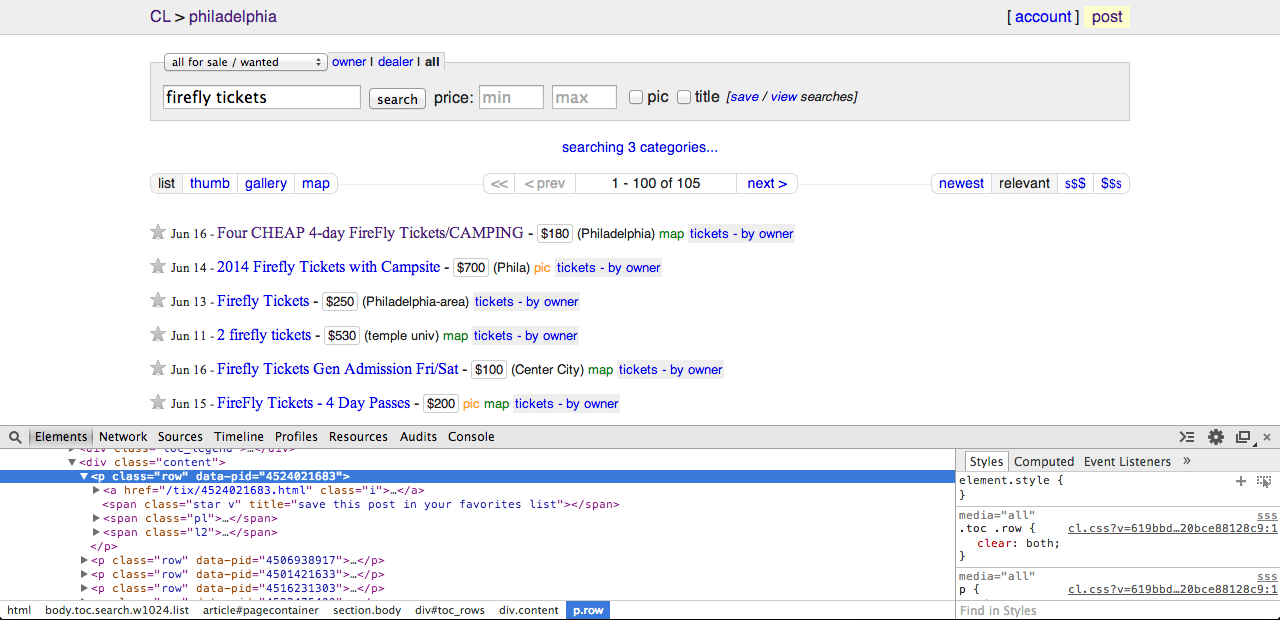Image resolution: width=1280 pixels, height=620 pixels.
Task: Open the "2014 Firefly Tickets with Campsite" listing
Action: [329, 267]
